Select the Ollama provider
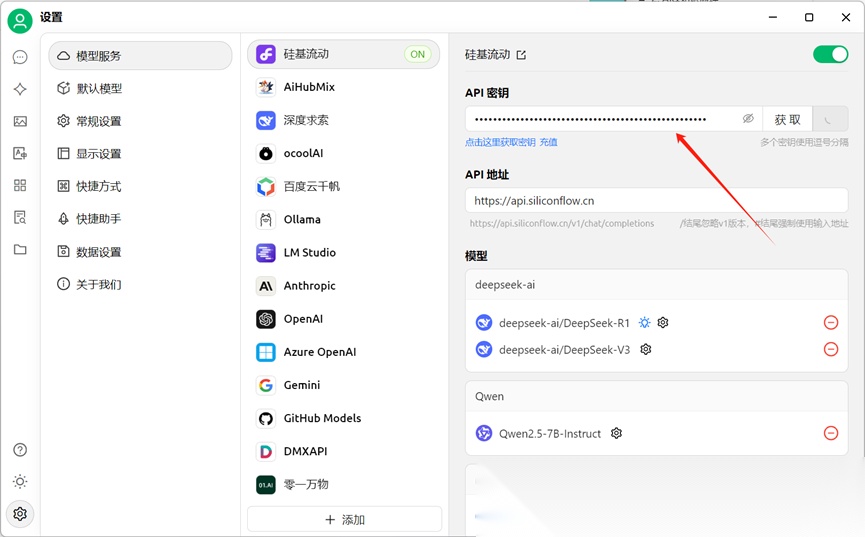 coord(343,219)
